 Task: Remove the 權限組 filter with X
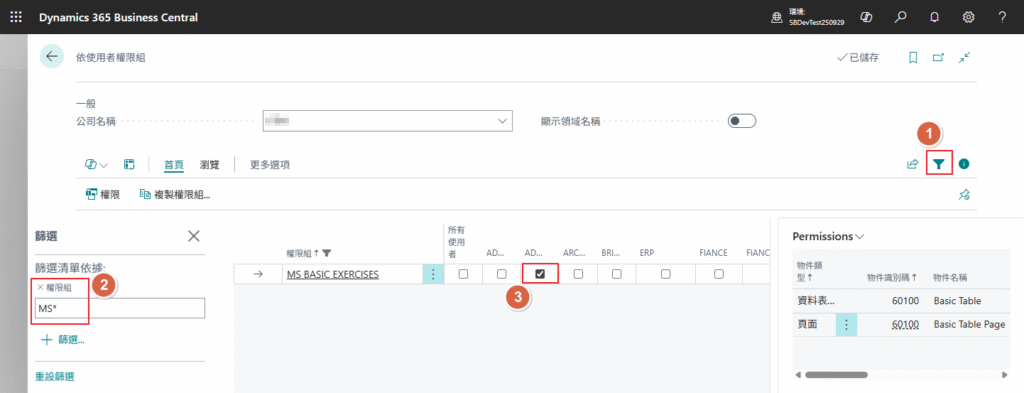point(40,287)
